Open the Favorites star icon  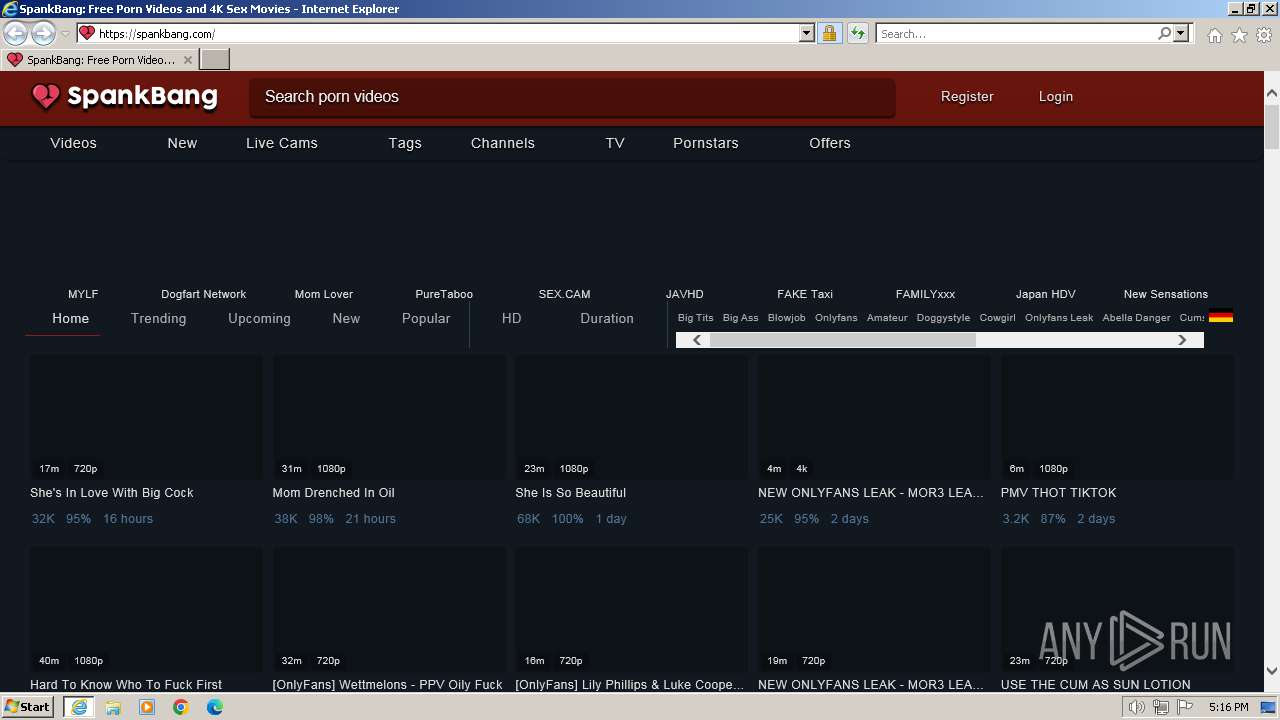point(1239,35)
